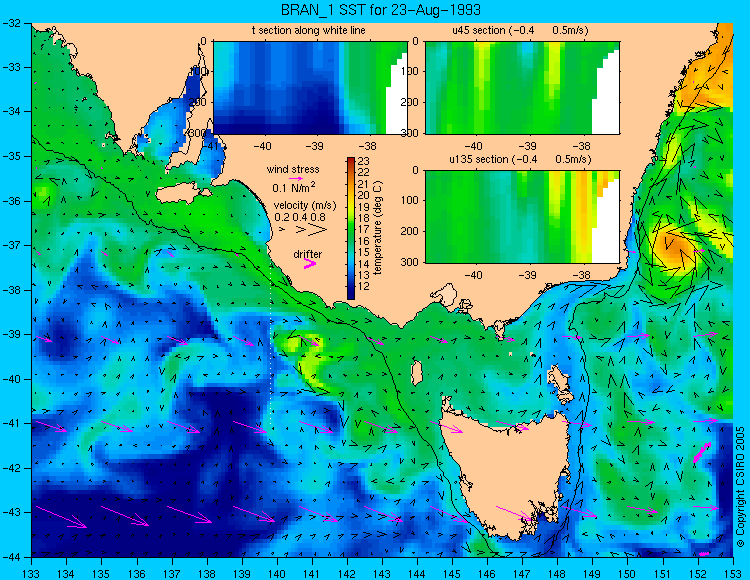The width and height of the screenshot is (750, 580).
Task: Click the magenta drifter legend symbol
Action: tap(310, 263)
